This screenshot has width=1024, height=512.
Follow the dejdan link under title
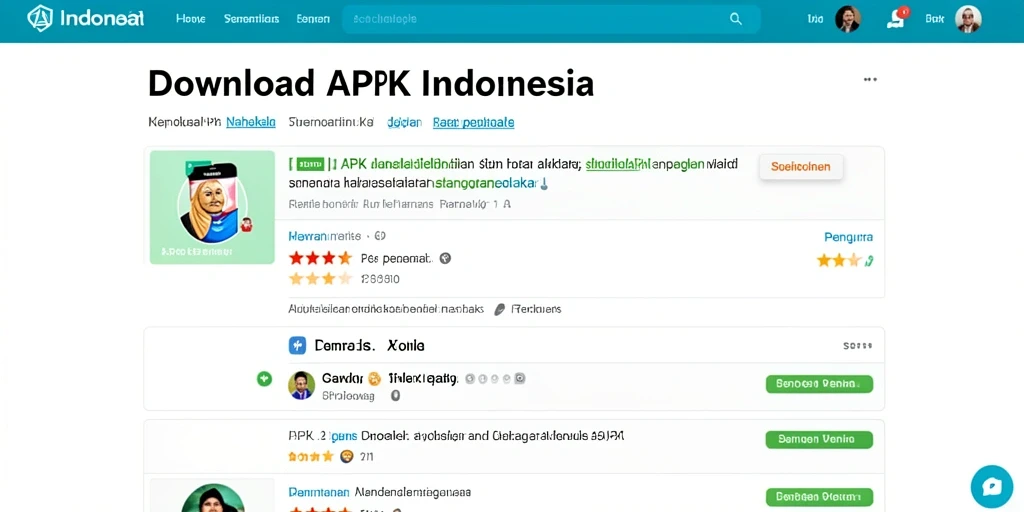click(404, 122)
